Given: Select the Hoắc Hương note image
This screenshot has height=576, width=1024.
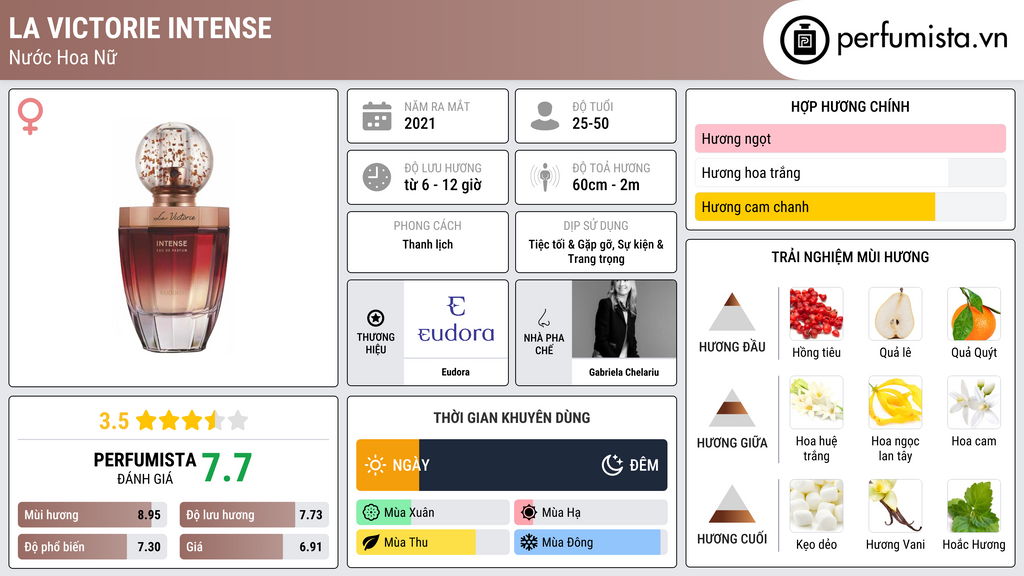Looking at the screenshot, I should (x=974, y=505).
